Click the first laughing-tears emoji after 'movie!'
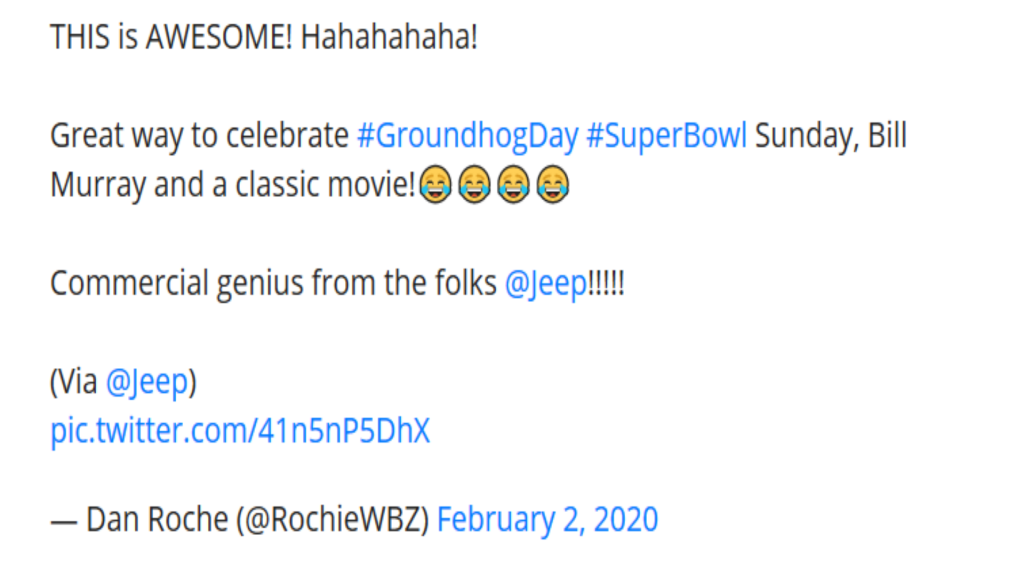 [436, 185]
